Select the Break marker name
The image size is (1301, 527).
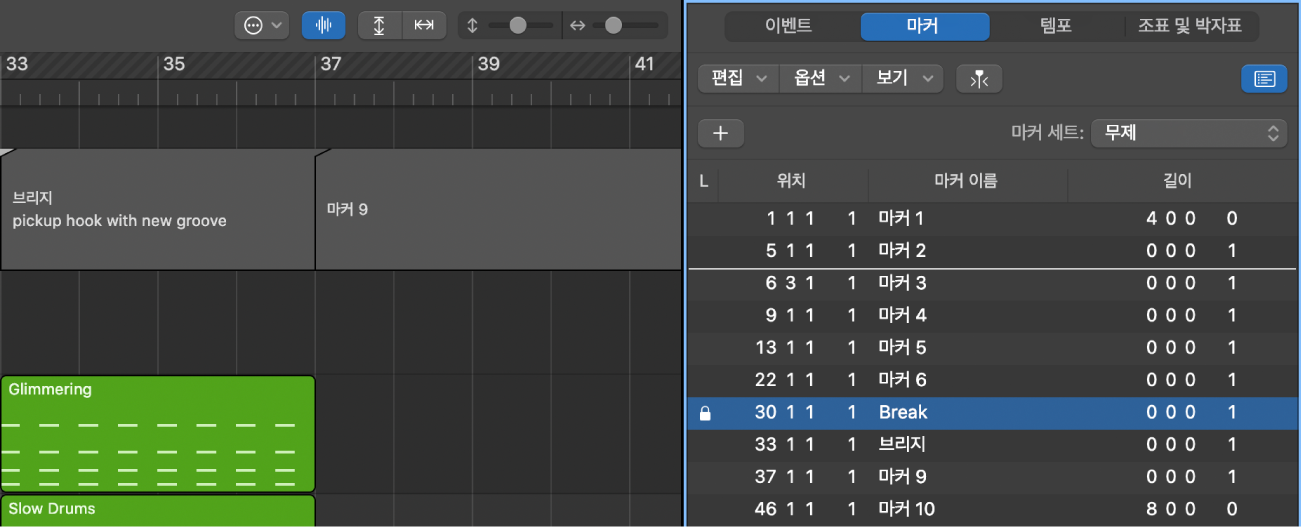point(903,412)
